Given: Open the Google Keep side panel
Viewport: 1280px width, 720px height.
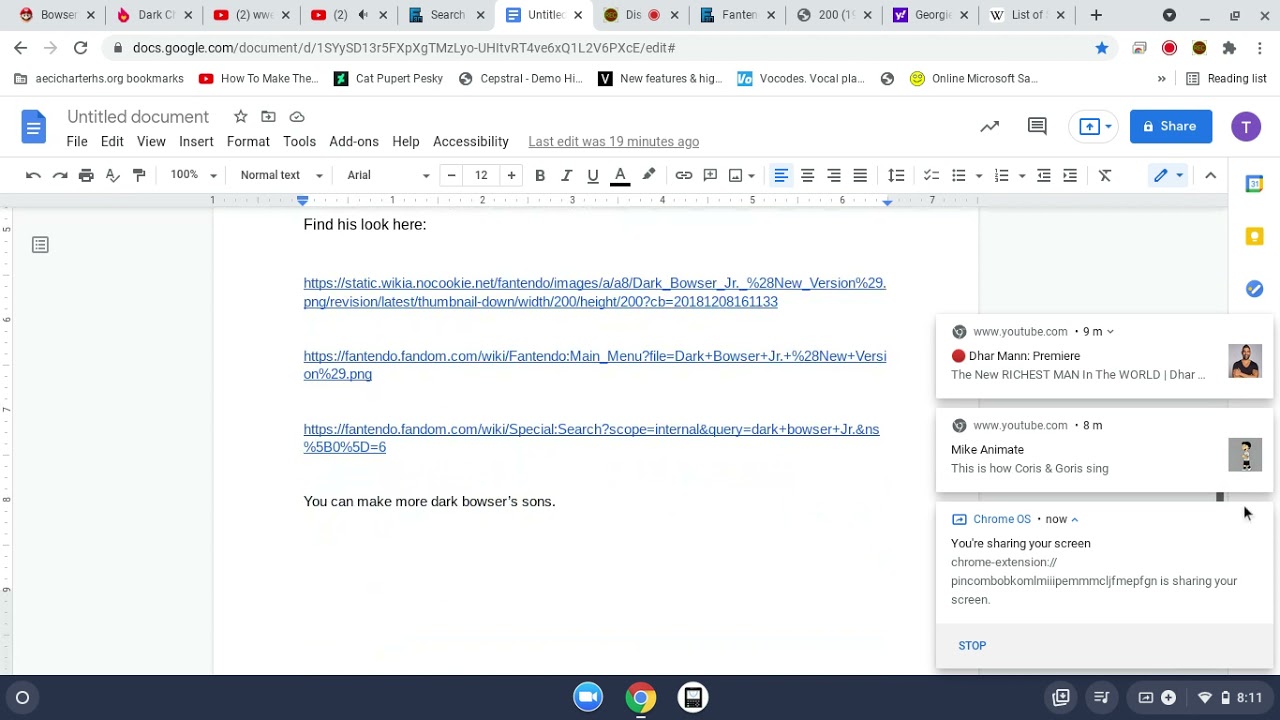Looking at the screenshot, I should coord(1254,236).
